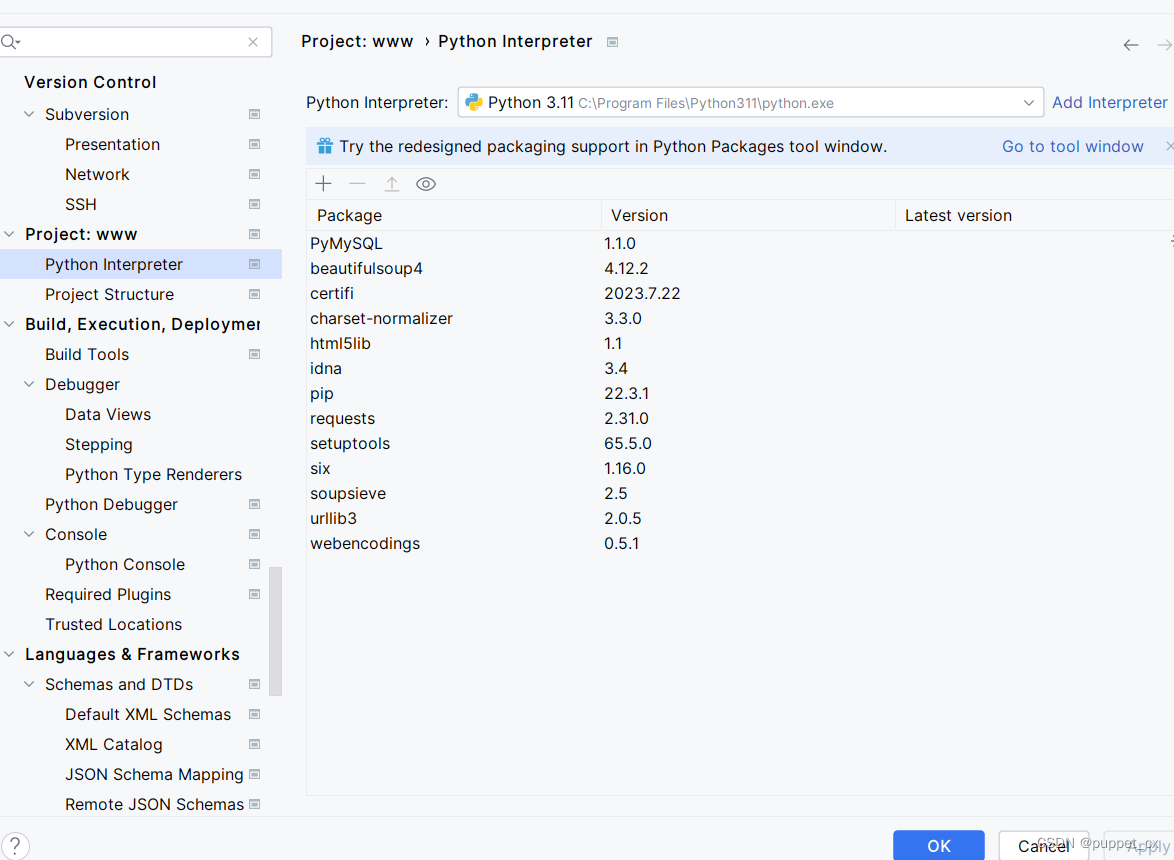Screen dimensions: 1174x860
Task: Collapse the Subversion section
Action: (28, 113)
